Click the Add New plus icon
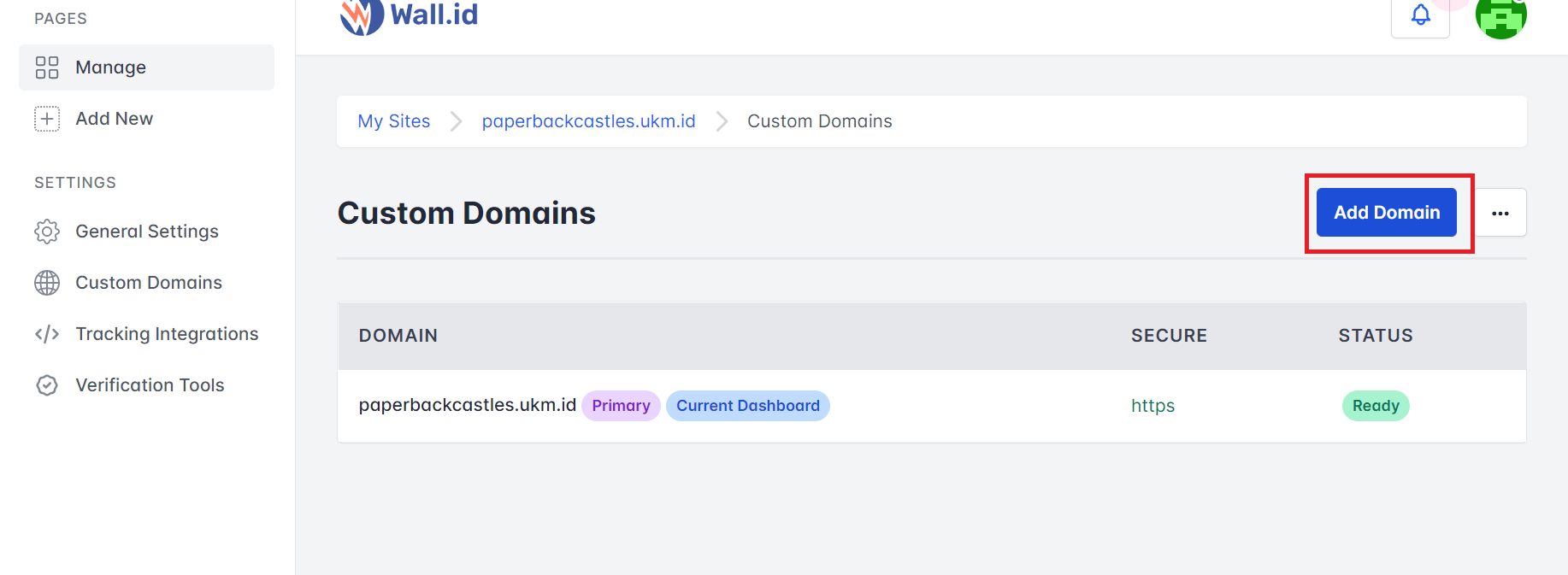1568x575 pixels. click(x=47, y=119)
